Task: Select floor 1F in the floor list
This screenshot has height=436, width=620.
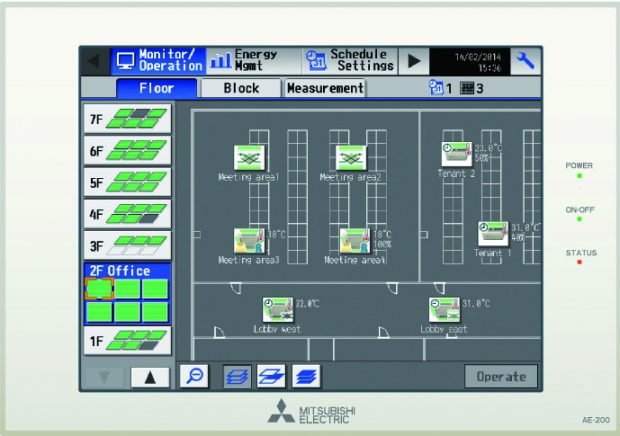Action: tap(127, 340)
